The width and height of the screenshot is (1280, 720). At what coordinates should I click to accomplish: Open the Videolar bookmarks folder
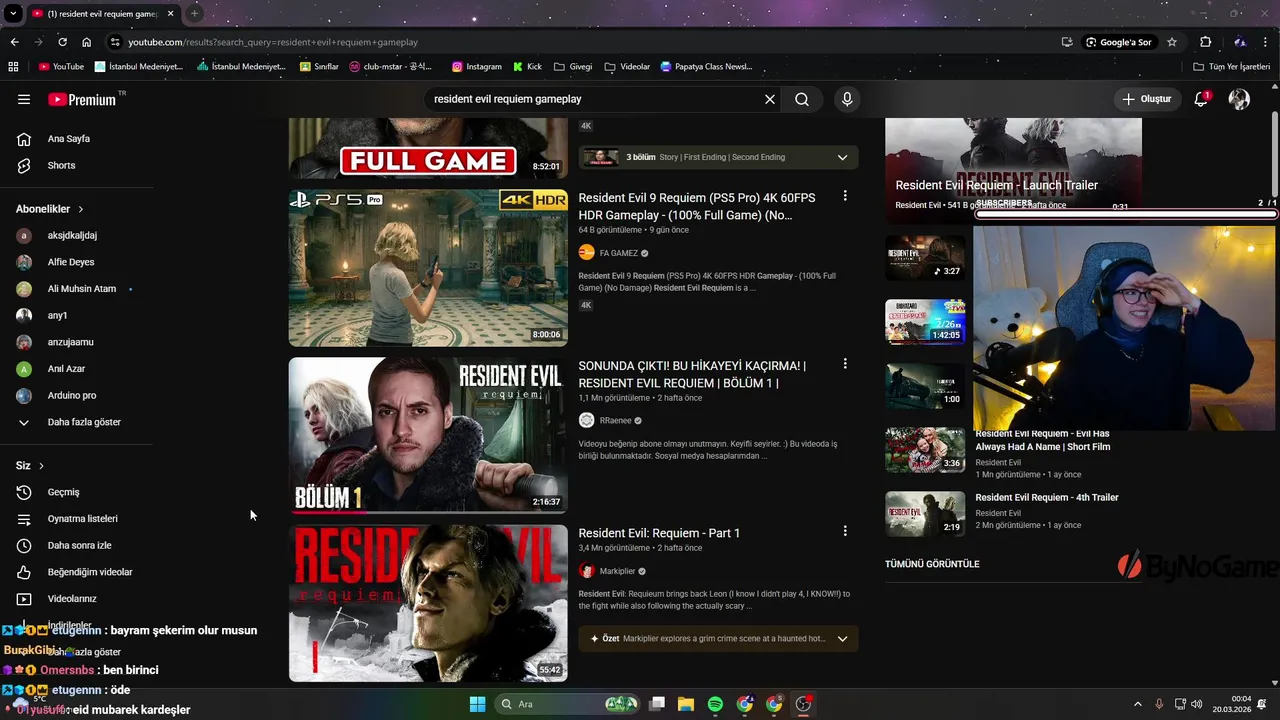[627, 67]
